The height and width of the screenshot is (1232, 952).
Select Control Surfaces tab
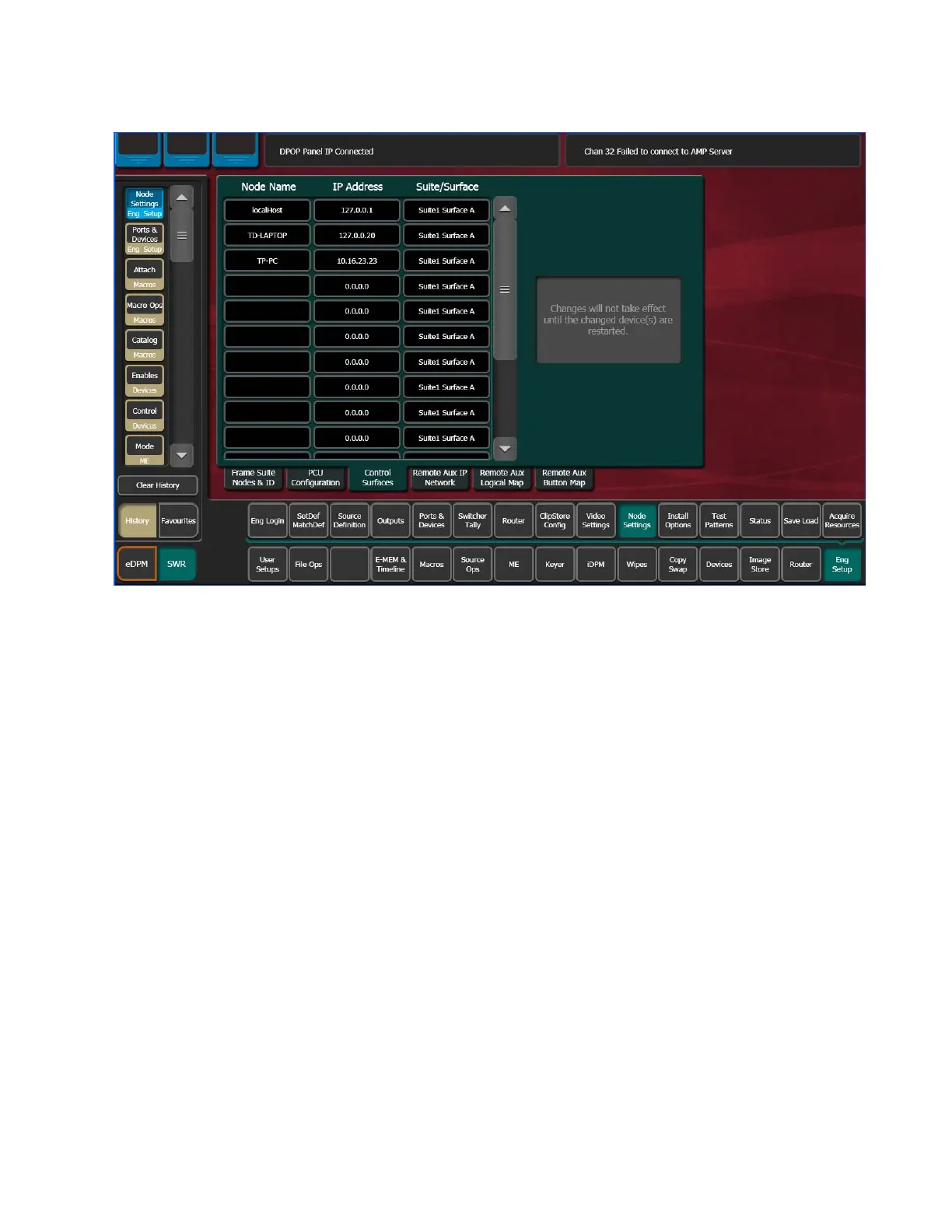(378, 478)
